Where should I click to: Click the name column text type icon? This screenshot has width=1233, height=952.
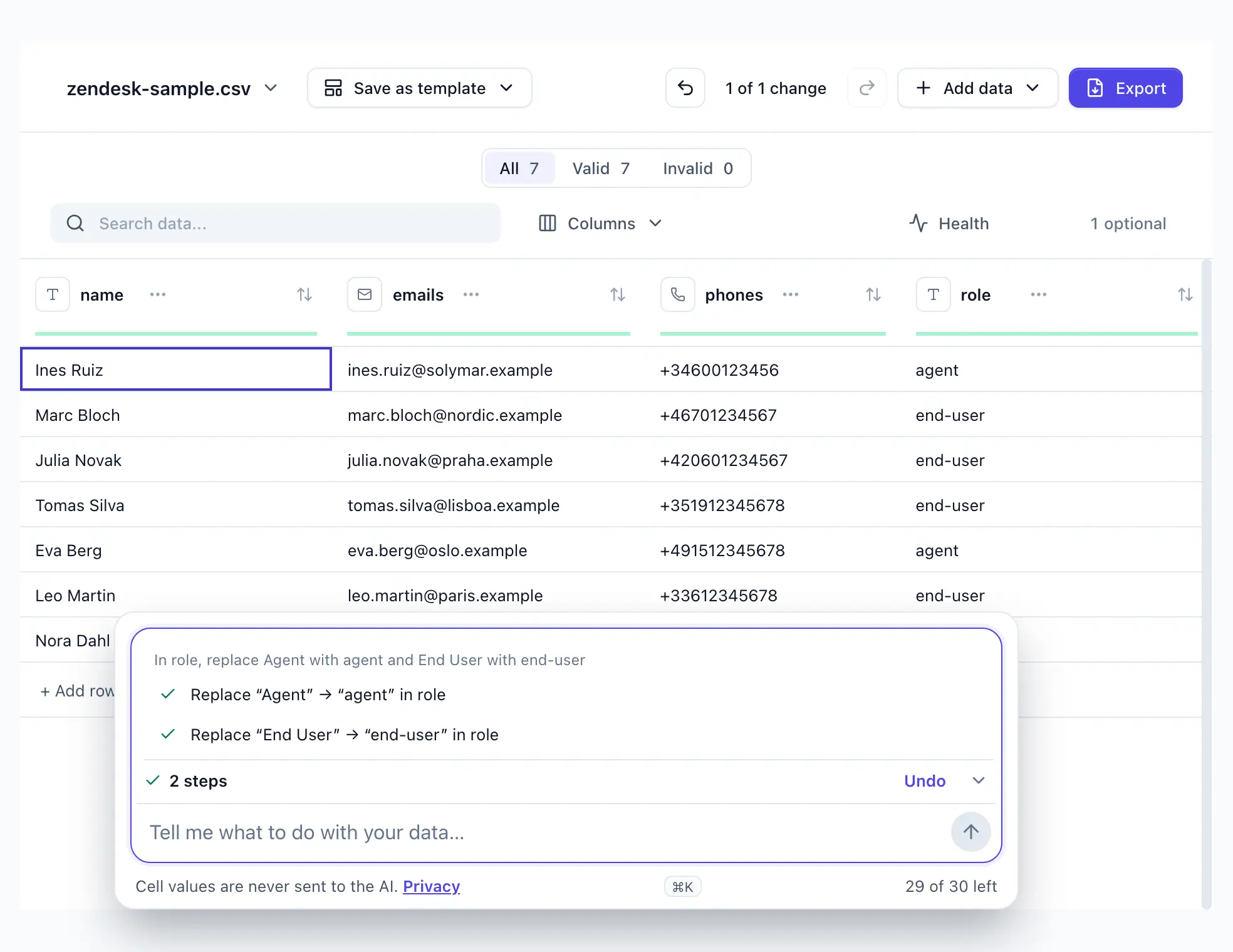(53, 294)
